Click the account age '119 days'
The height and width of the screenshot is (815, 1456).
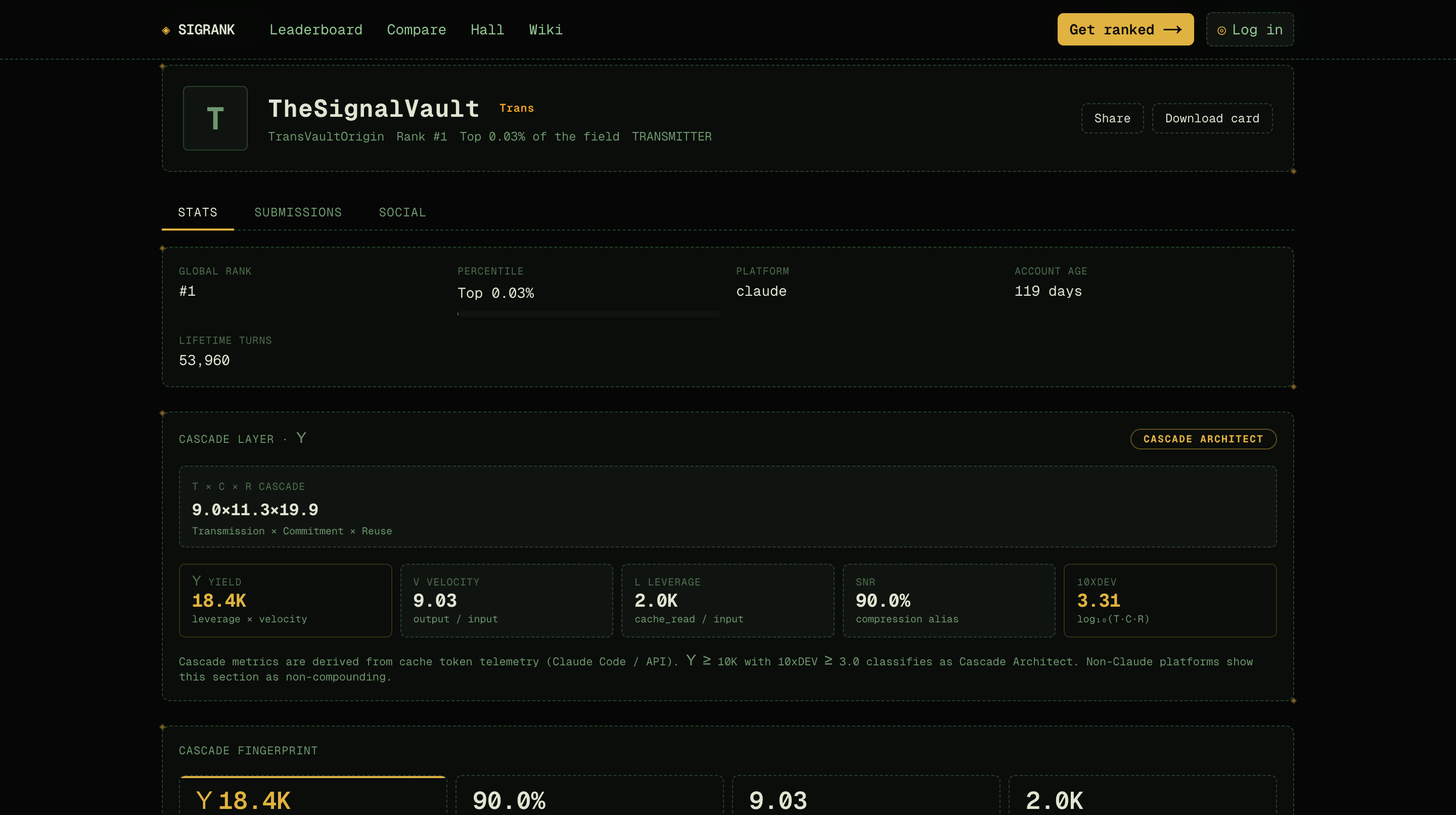[x=1048, y=291]
